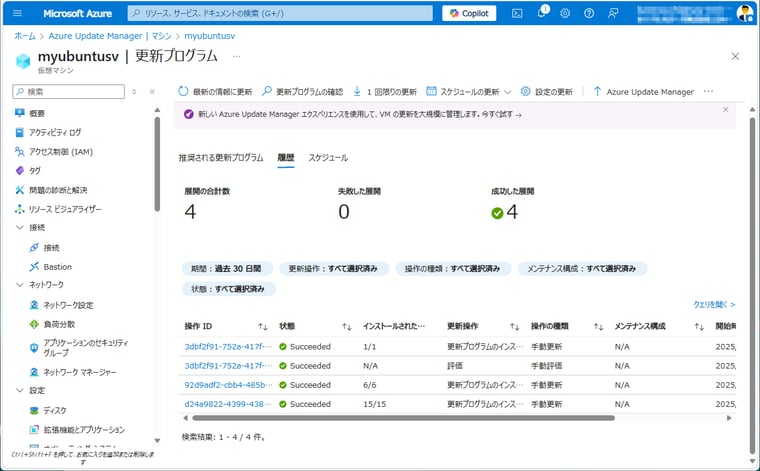760x471 pixels.
Task: Switch to the スケジュール tab
Action: click(x=328, y=157)
